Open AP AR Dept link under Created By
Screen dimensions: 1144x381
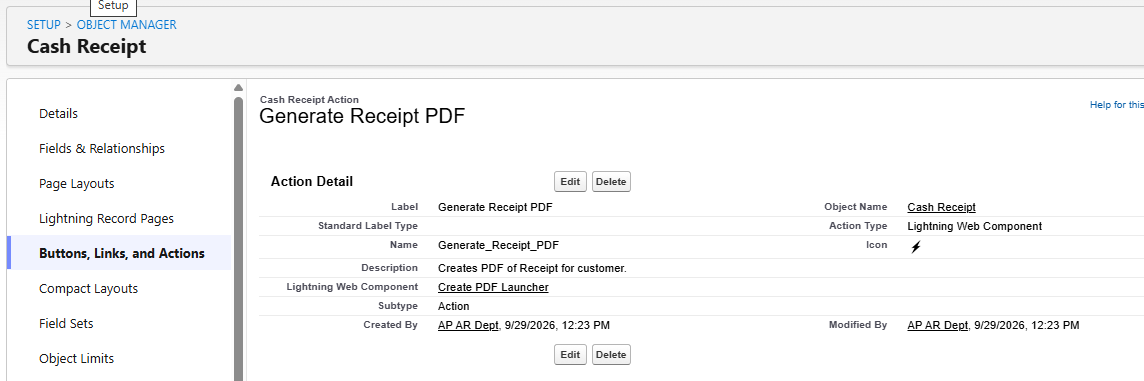[x=468, y=326]
